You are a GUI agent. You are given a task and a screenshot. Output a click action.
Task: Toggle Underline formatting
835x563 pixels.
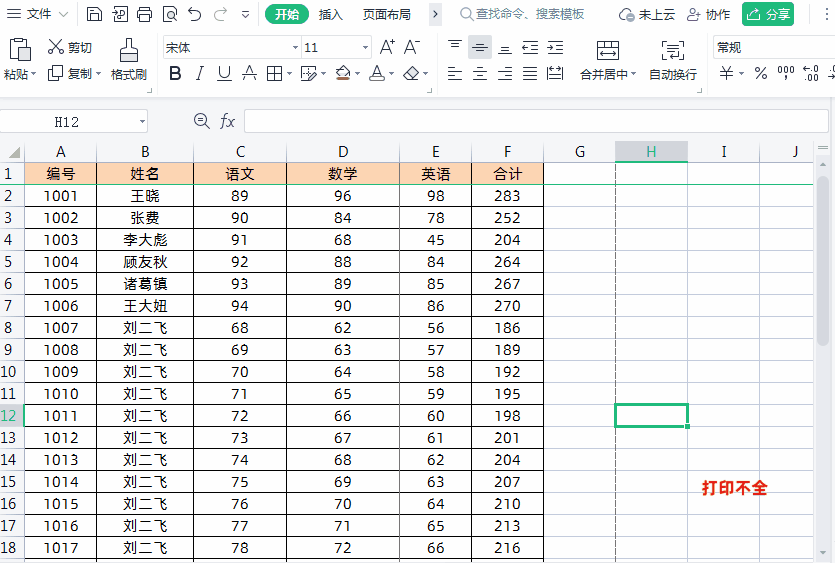[x=224, y=74]
